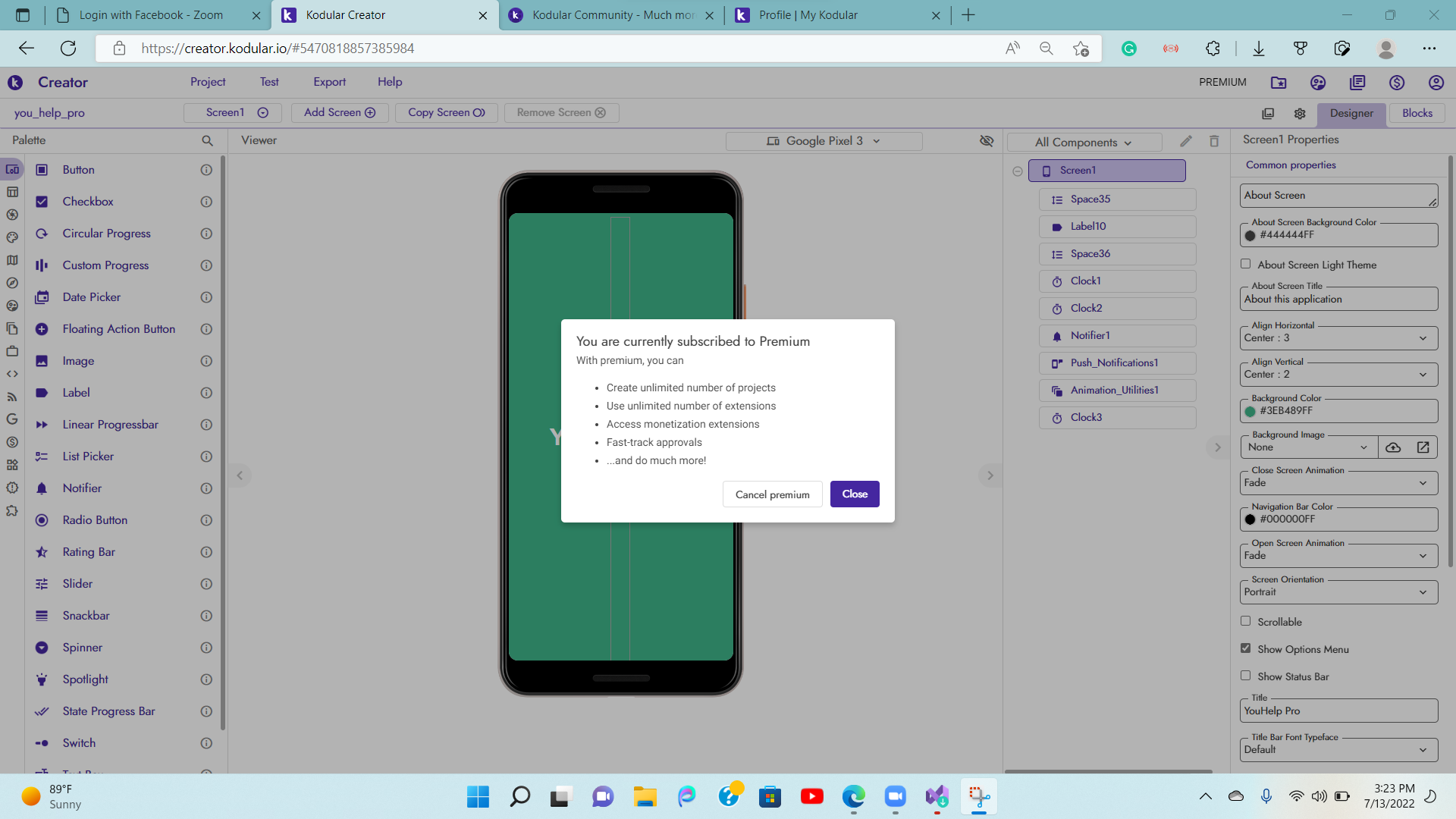
Task: Open the Export menu
Action: click(x=329, y=82)
